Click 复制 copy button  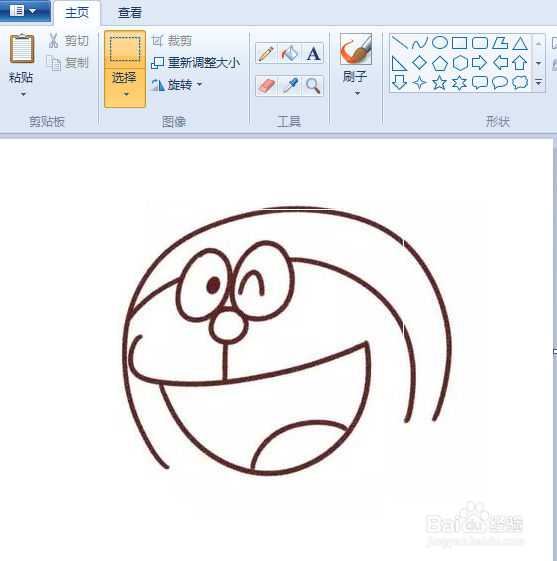68,63
